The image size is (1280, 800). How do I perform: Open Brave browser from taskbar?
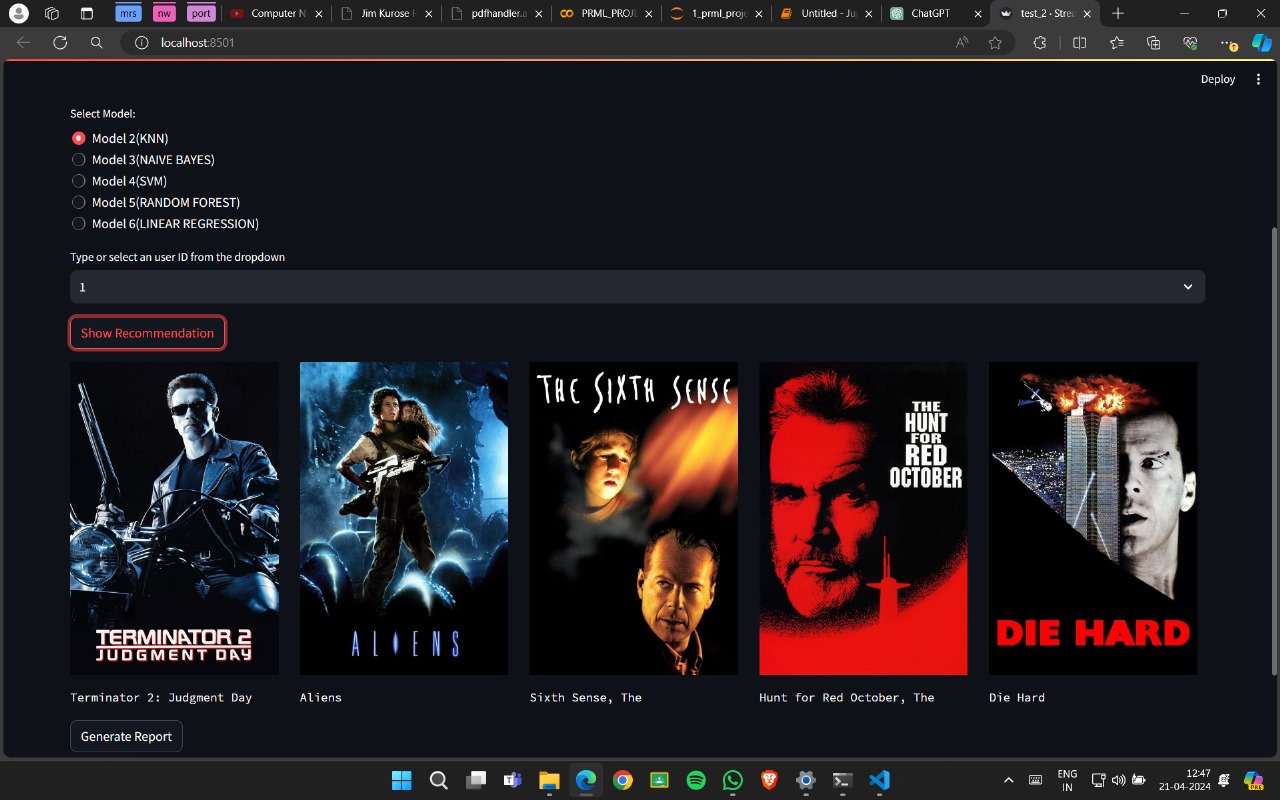pyautogui.click(x=769, y=780)
